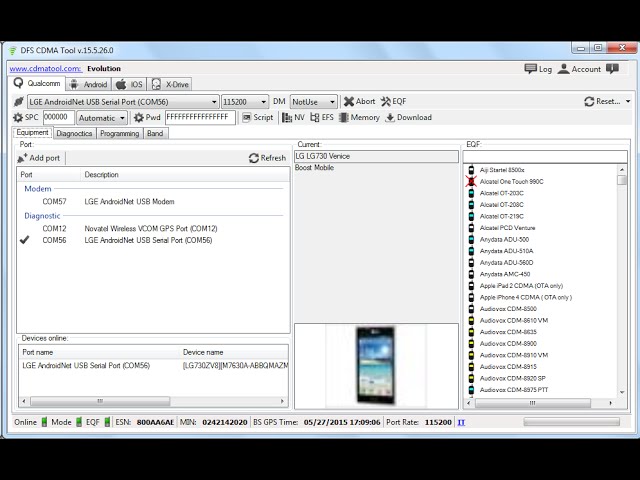This screenshot has width=640, height=480.
Task: Click the feedback speech bubble icon
Action: click(612, 69)
